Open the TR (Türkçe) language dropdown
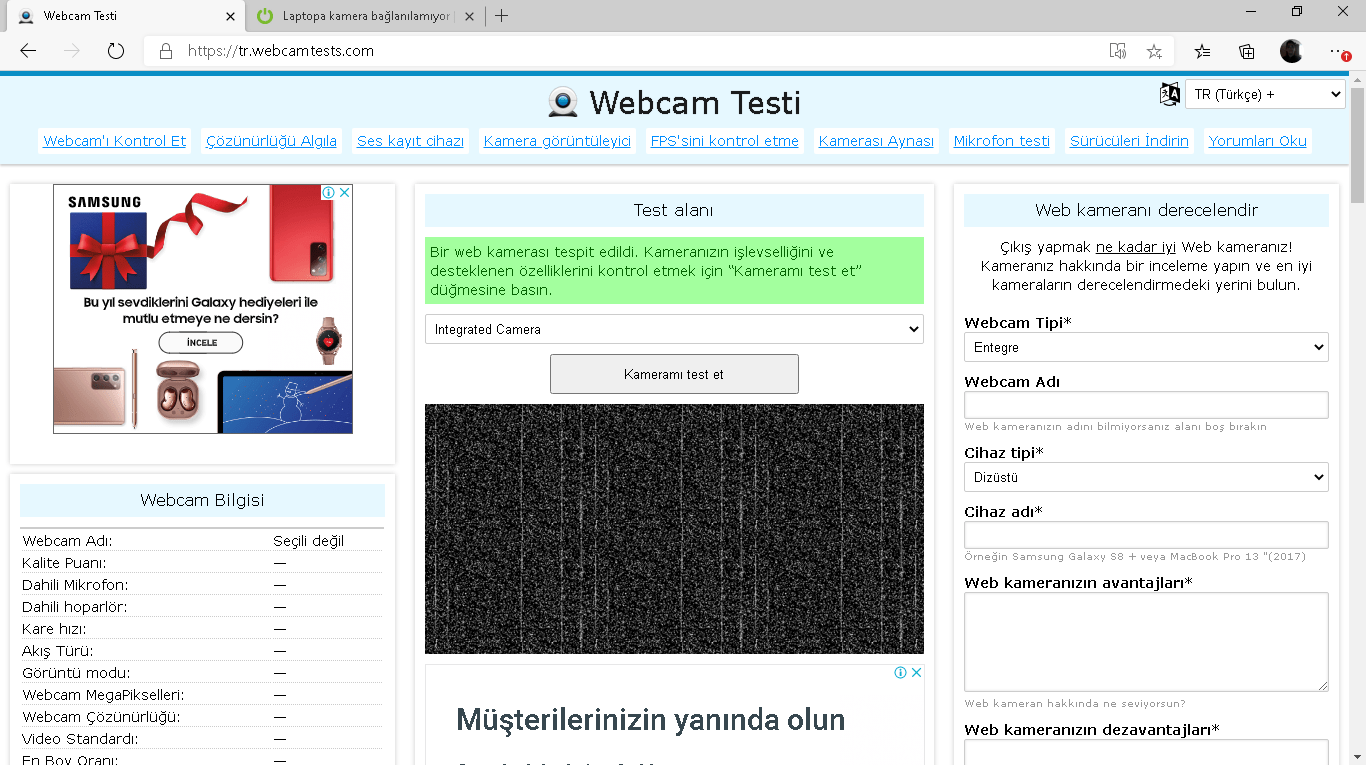Viewport: 1366px width, 765px height. tap(1265, 94)
